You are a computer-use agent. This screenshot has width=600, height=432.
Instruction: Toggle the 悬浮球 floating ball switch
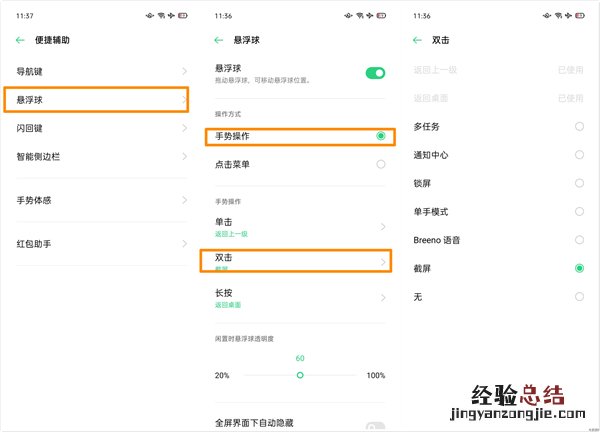[375, 73]
